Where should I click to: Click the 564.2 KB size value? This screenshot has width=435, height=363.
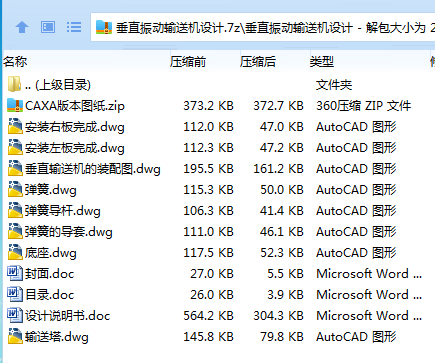click(x=208, y=316)
